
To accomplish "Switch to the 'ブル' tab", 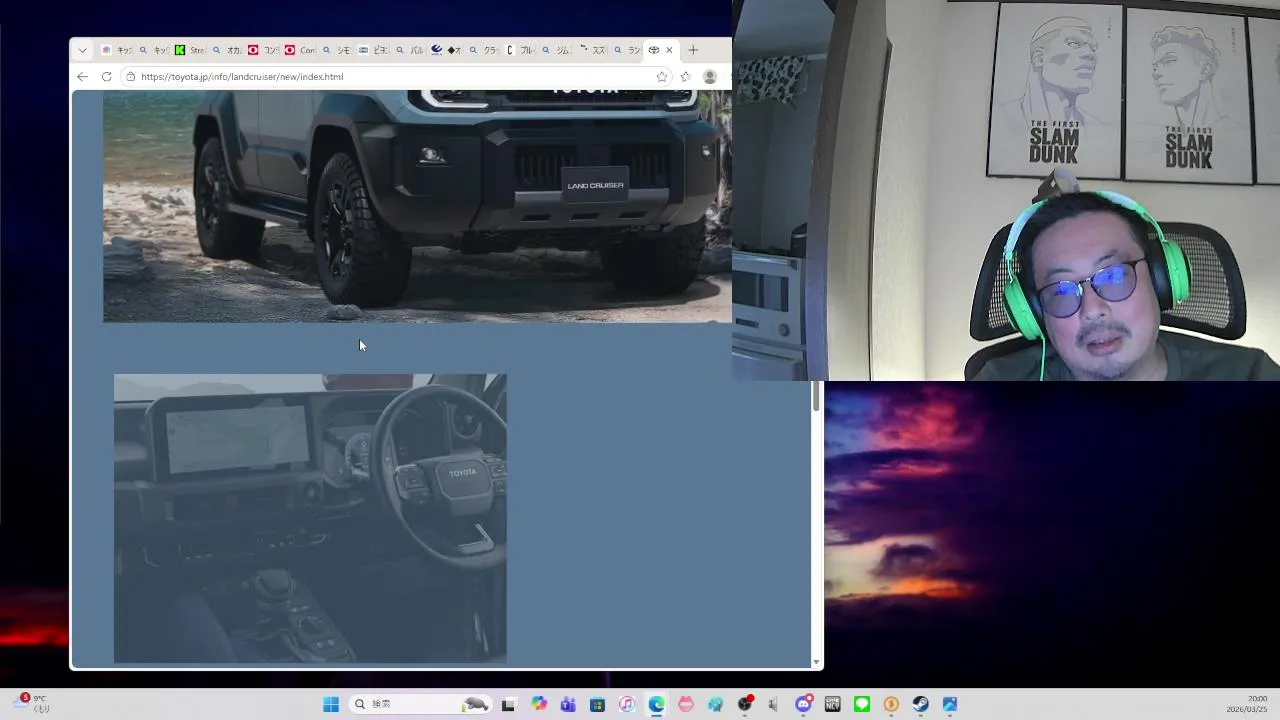I will coord(520,50).
